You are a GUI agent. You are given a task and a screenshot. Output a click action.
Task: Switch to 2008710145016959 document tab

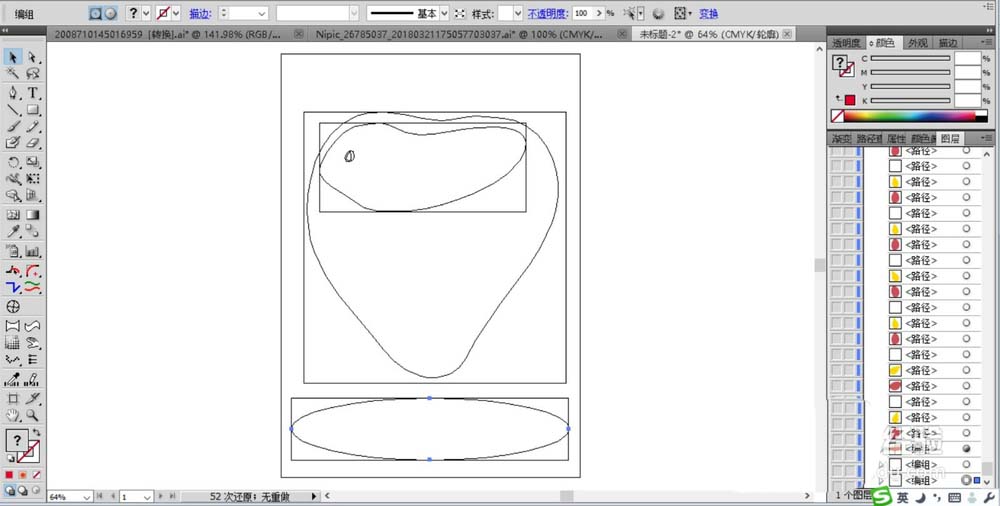coord(168,34)
